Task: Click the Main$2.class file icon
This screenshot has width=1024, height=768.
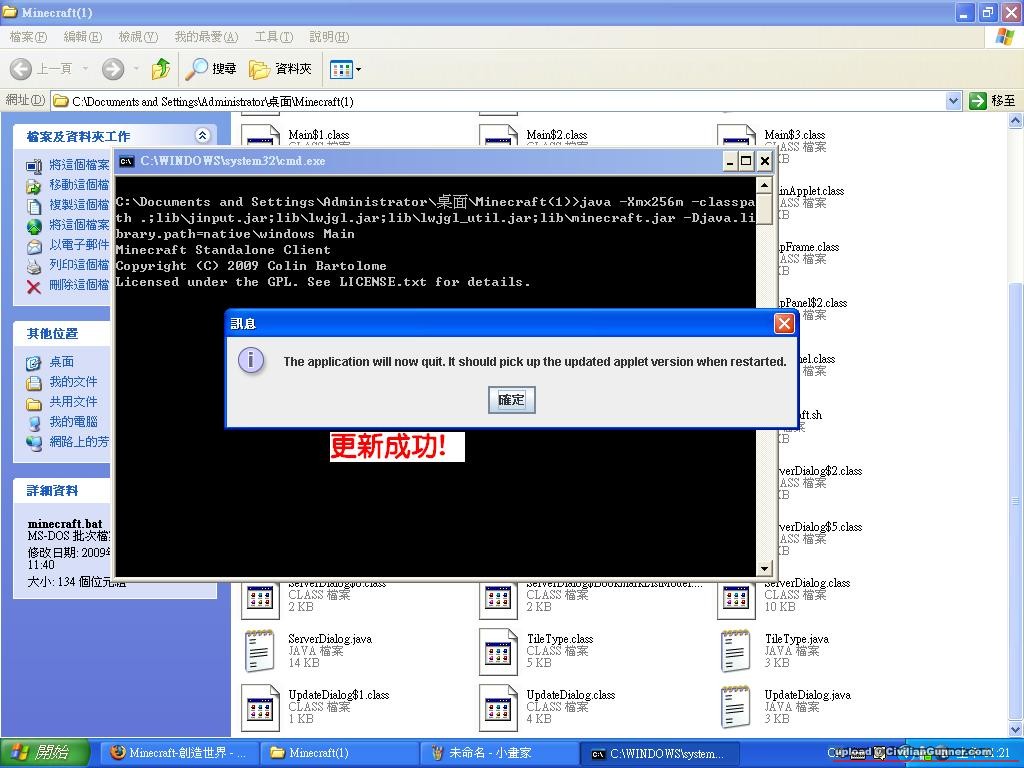Action: [498, 138]
